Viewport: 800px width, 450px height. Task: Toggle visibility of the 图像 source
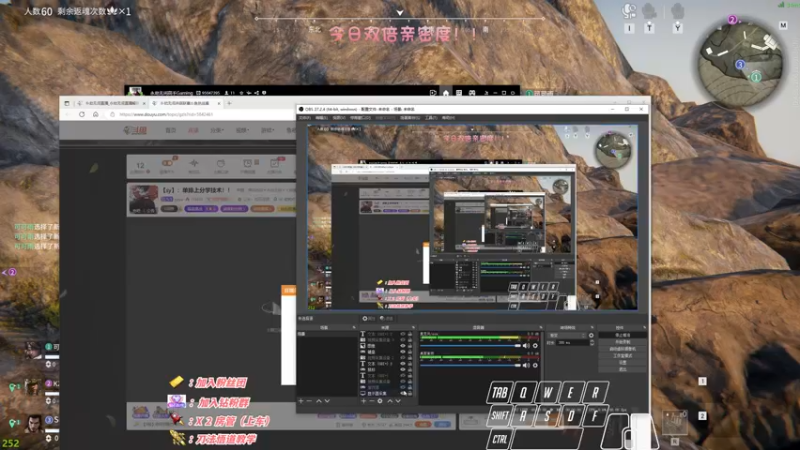(x=403, y=346)
